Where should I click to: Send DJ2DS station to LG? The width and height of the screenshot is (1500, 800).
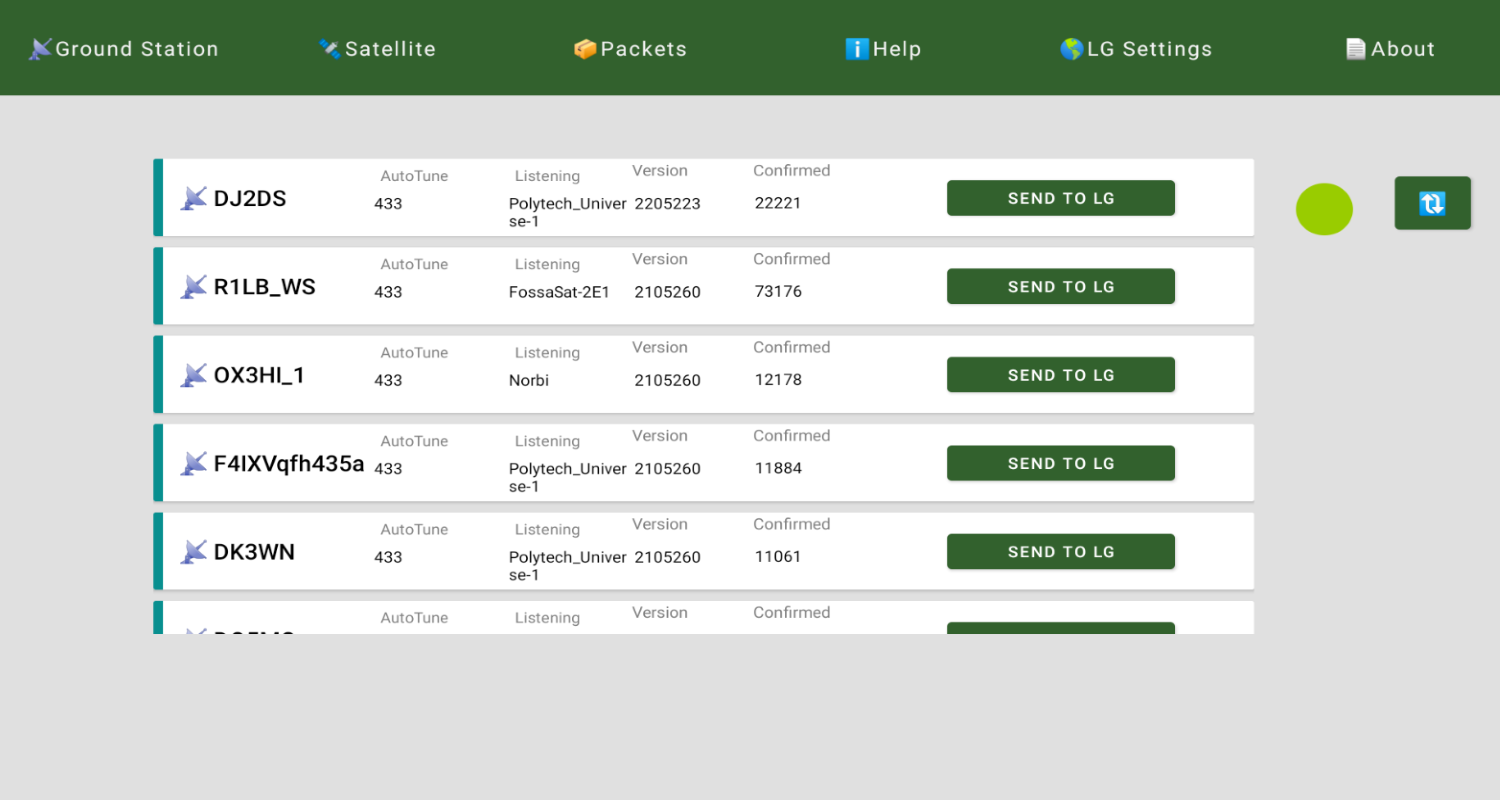coord(1061,198)
